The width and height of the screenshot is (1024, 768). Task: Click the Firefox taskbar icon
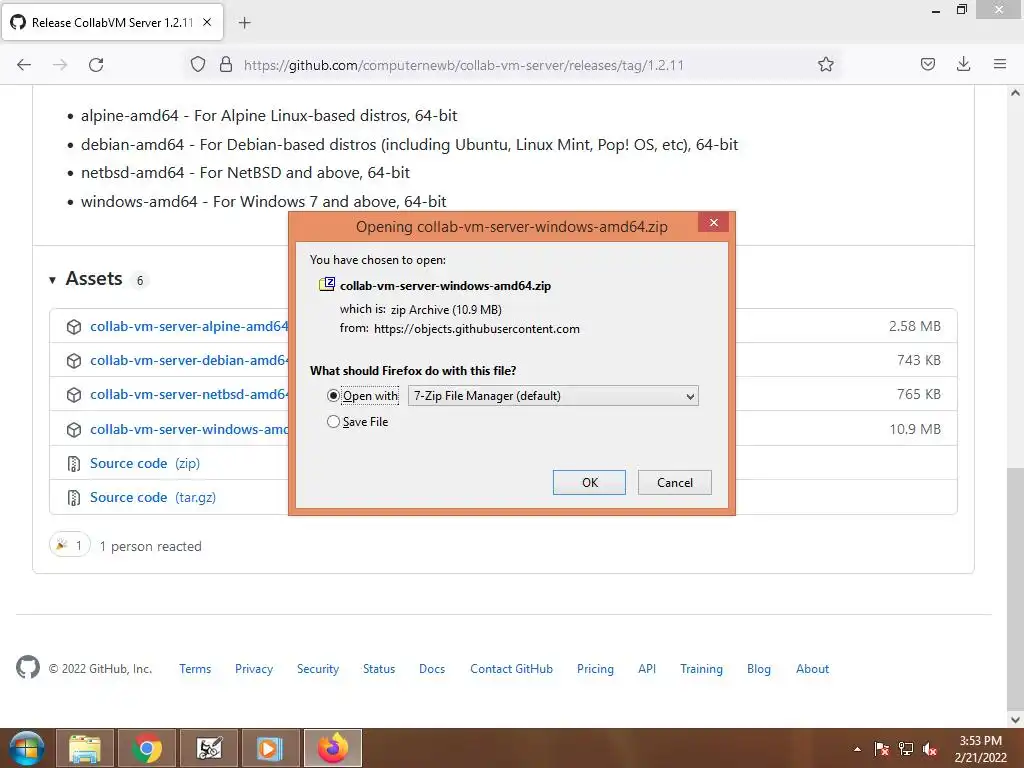point(332,748)
